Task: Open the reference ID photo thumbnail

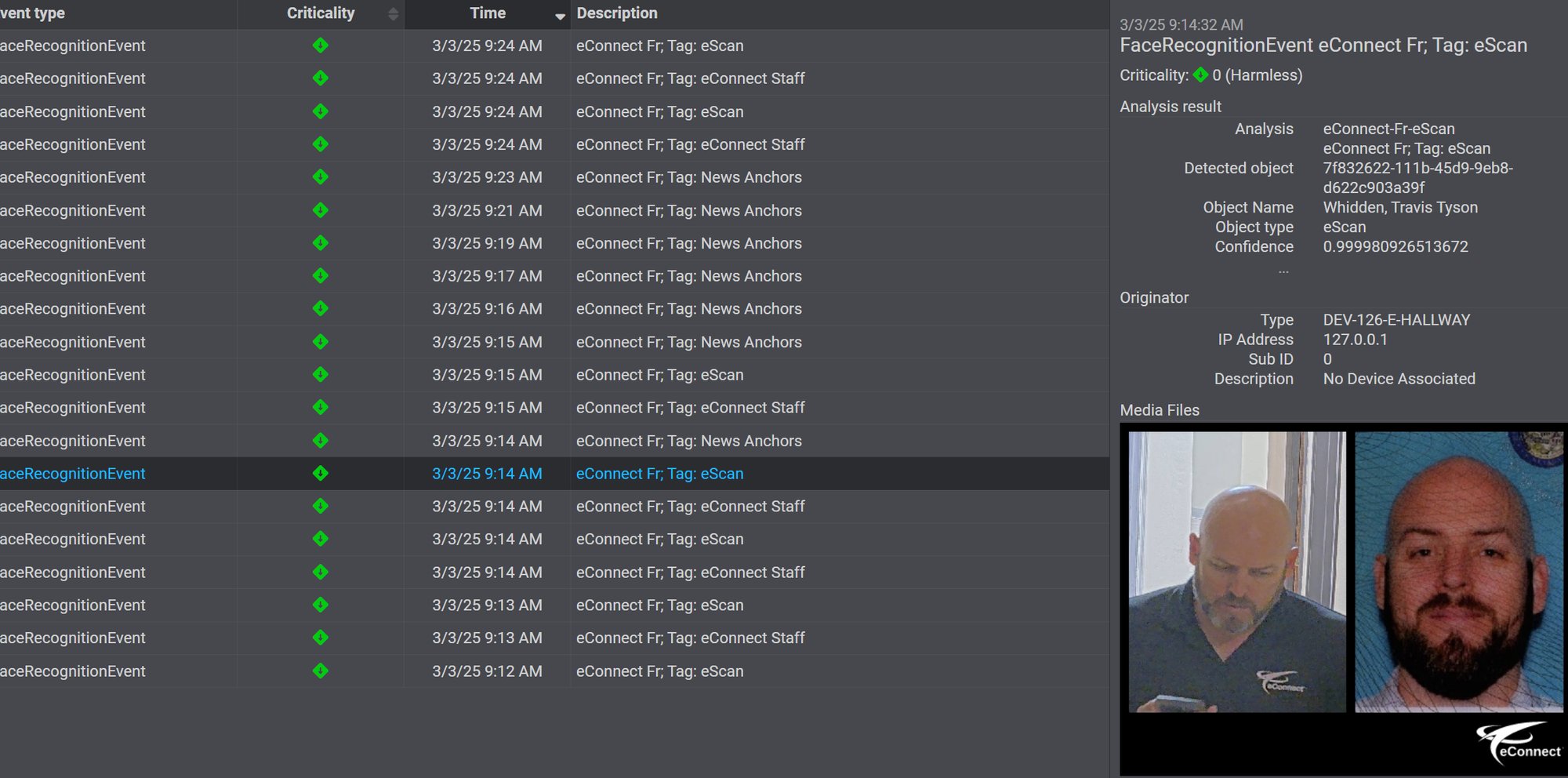Action: point(1458,572)
